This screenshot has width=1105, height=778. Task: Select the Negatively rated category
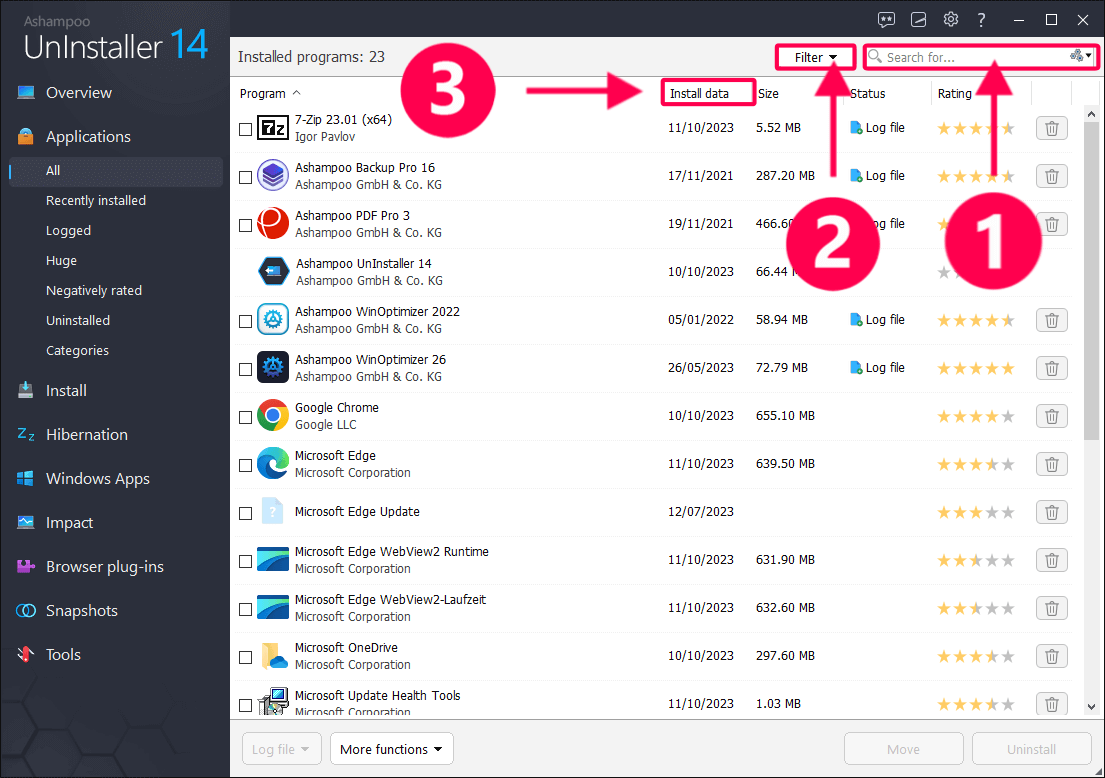[x=93, y=290]
